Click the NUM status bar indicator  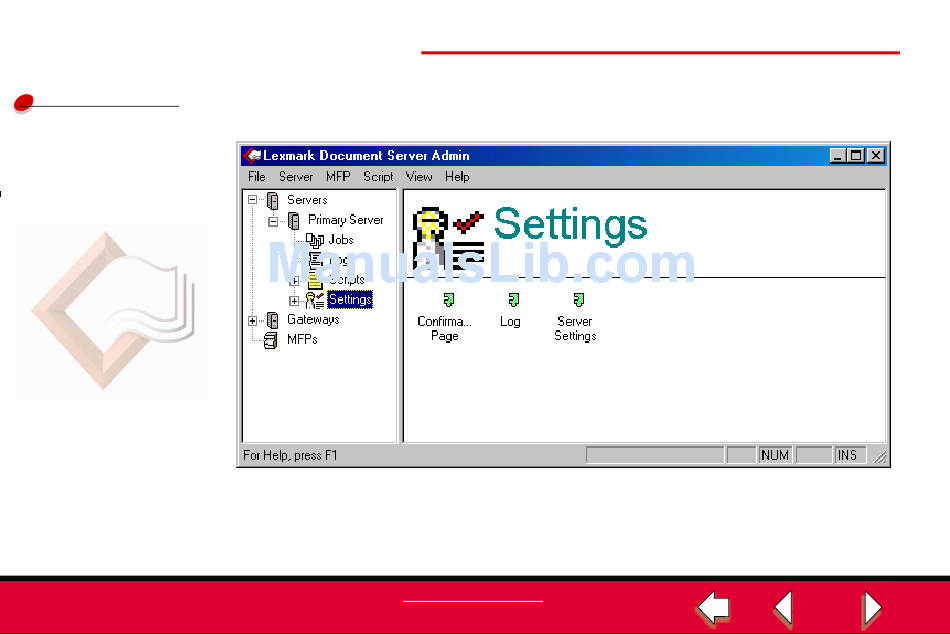tap(775, 455)
